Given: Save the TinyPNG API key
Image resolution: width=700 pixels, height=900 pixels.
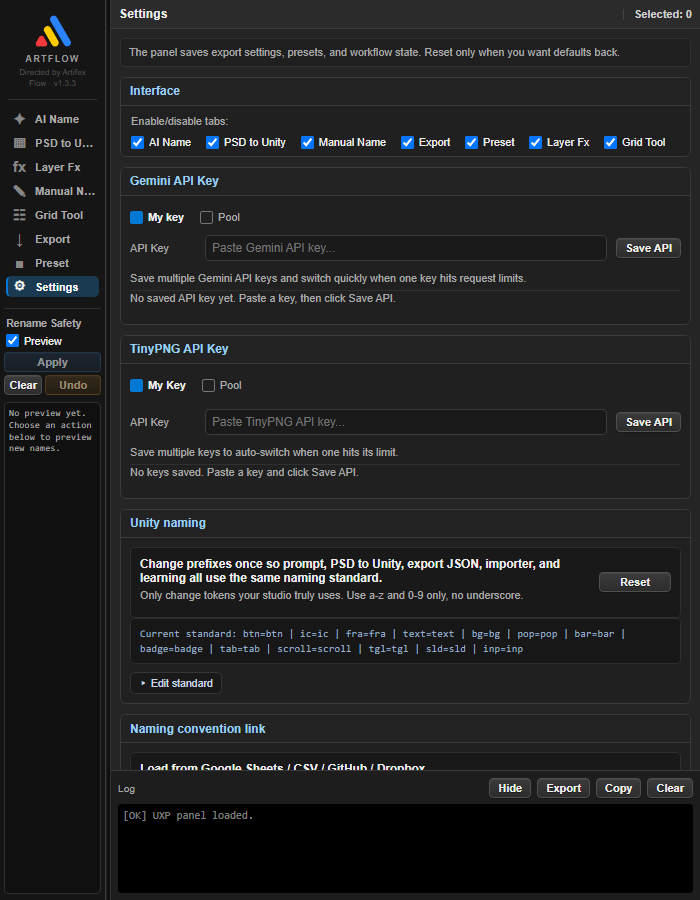Looking at the screenshot, I should tap(648, 422).
